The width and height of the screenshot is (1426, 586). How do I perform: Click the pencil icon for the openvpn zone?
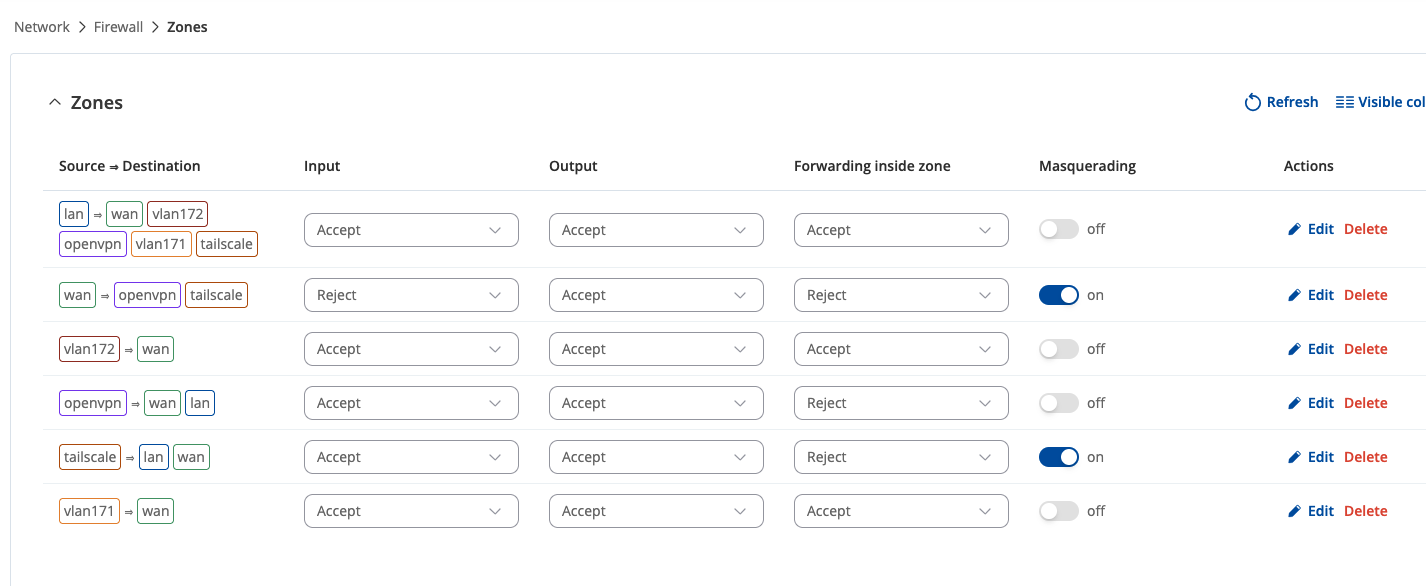point(1295,403)
